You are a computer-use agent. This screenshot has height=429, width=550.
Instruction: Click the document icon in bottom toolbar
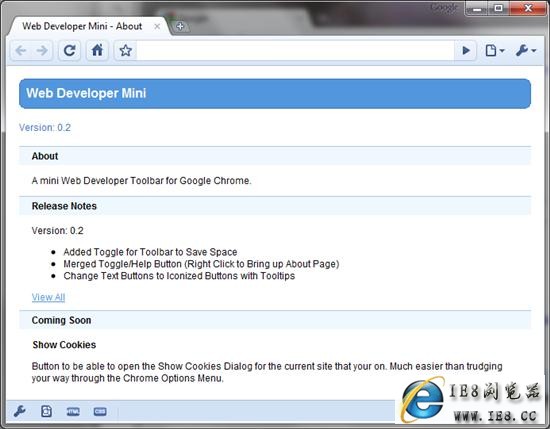(x=46, y=411)
